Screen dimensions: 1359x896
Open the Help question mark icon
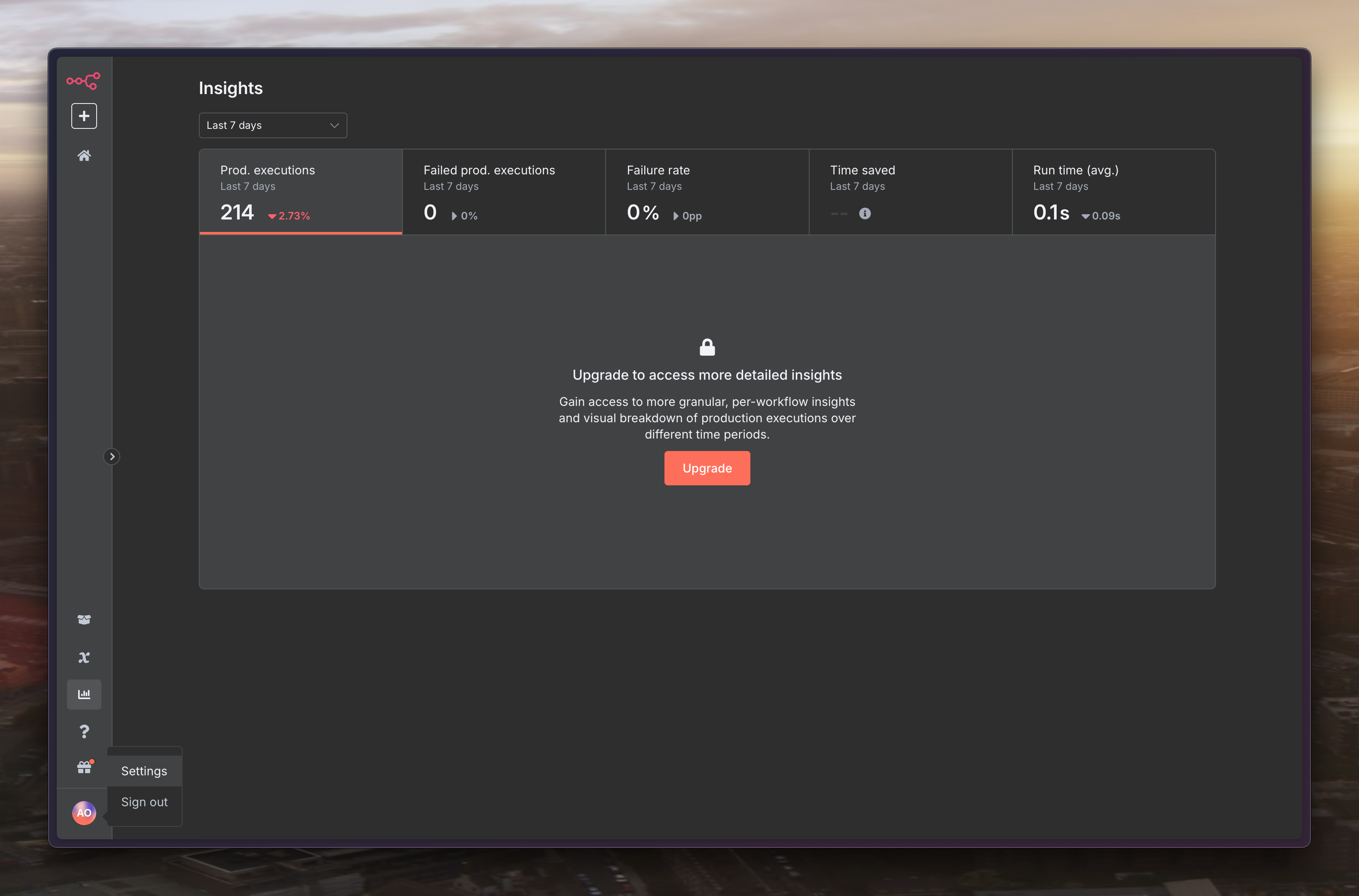pyautogui.click(x=84, y=731)
